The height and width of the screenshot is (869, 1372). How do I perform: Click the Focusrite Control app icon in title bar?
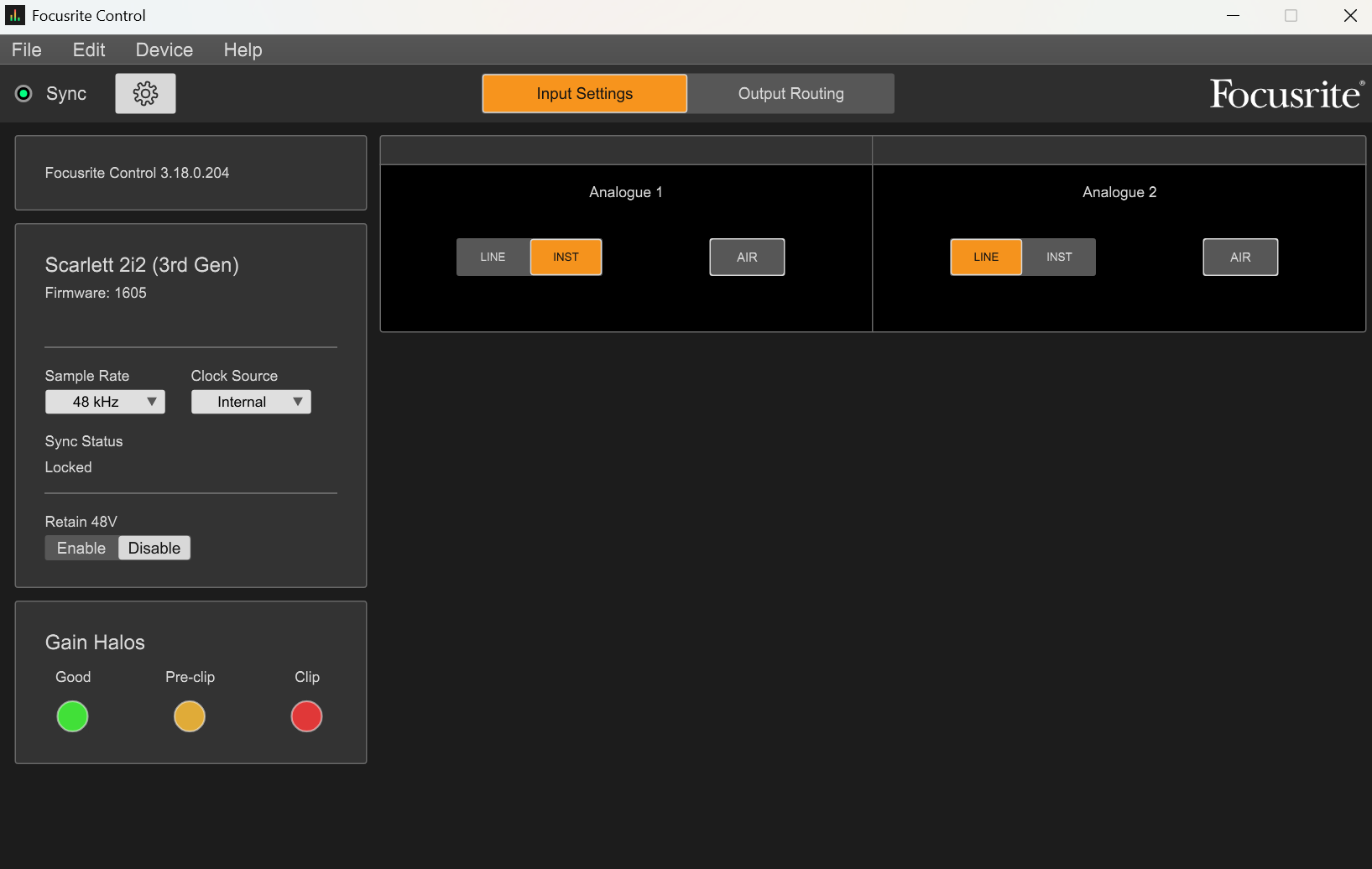tap(15, 15)
